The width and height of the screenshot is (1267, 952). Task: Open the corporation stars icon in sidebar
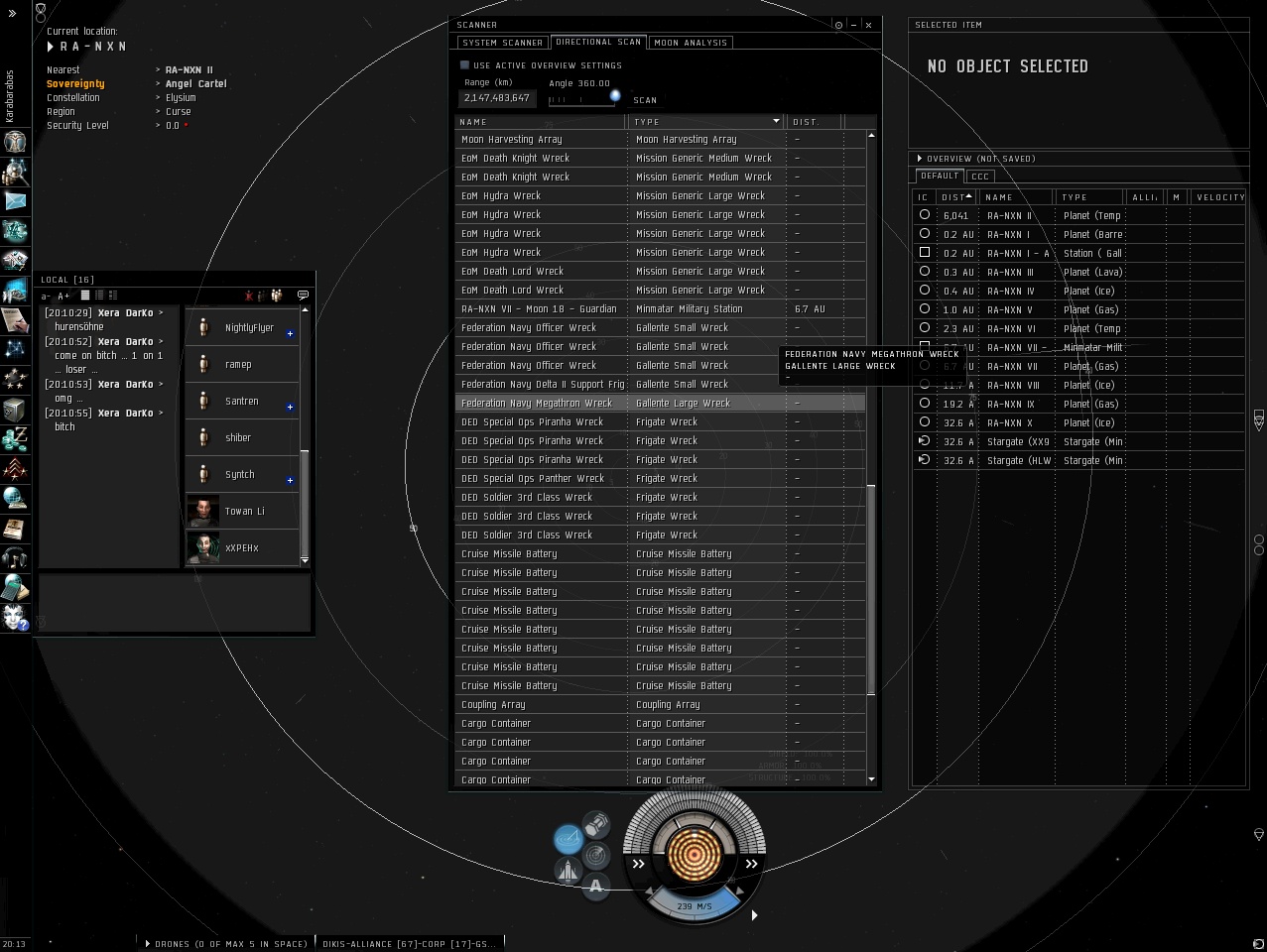click(x=15, y=379)
